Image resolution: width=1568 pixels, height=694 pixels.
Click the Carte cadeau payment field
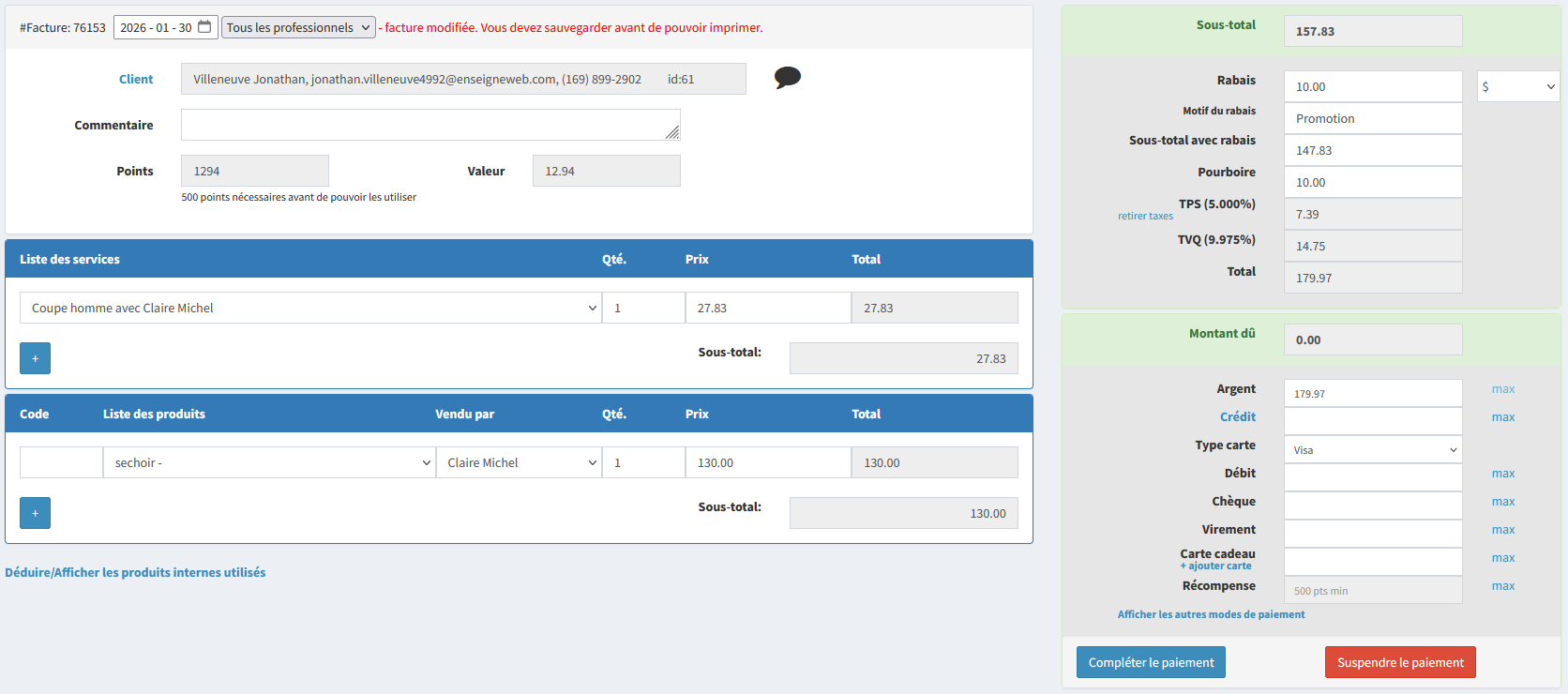(x=1373, y=562)
